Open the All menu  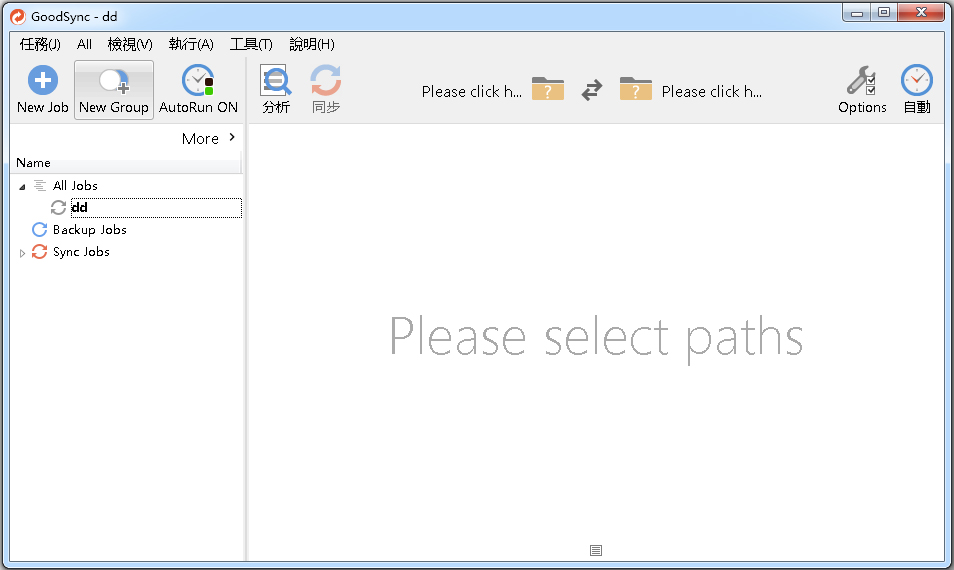click(x=85, y=44)
